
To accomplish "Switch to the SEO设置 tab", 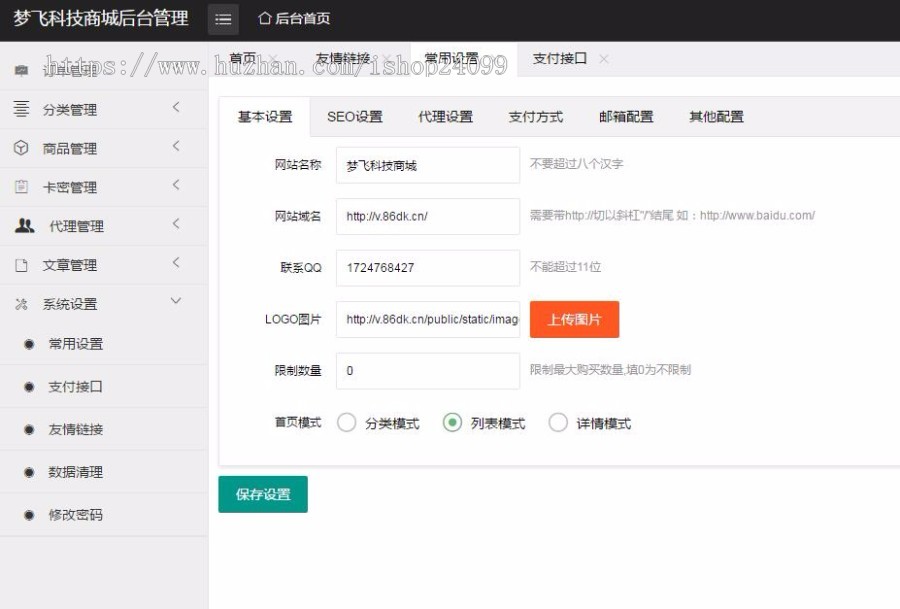I will pos(354,117).
